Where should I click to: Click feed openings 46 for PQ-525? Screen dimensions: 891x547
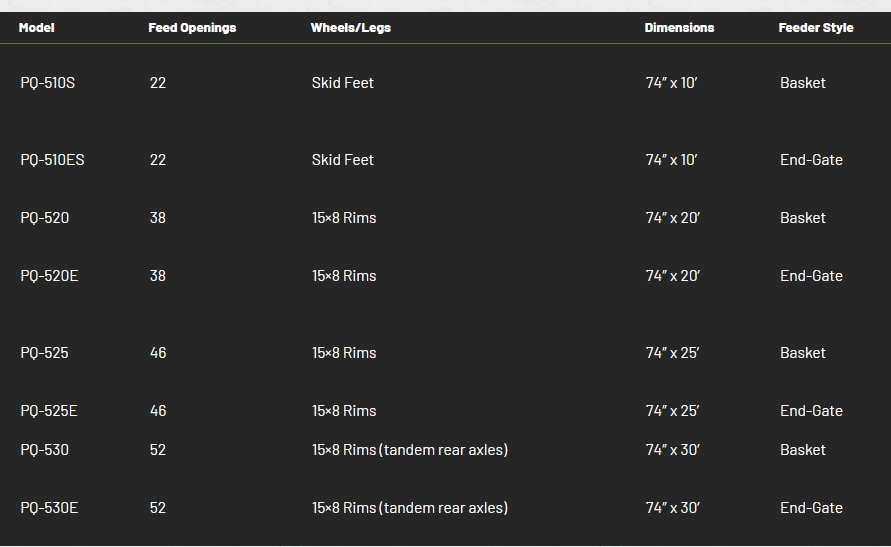(158, 353)
